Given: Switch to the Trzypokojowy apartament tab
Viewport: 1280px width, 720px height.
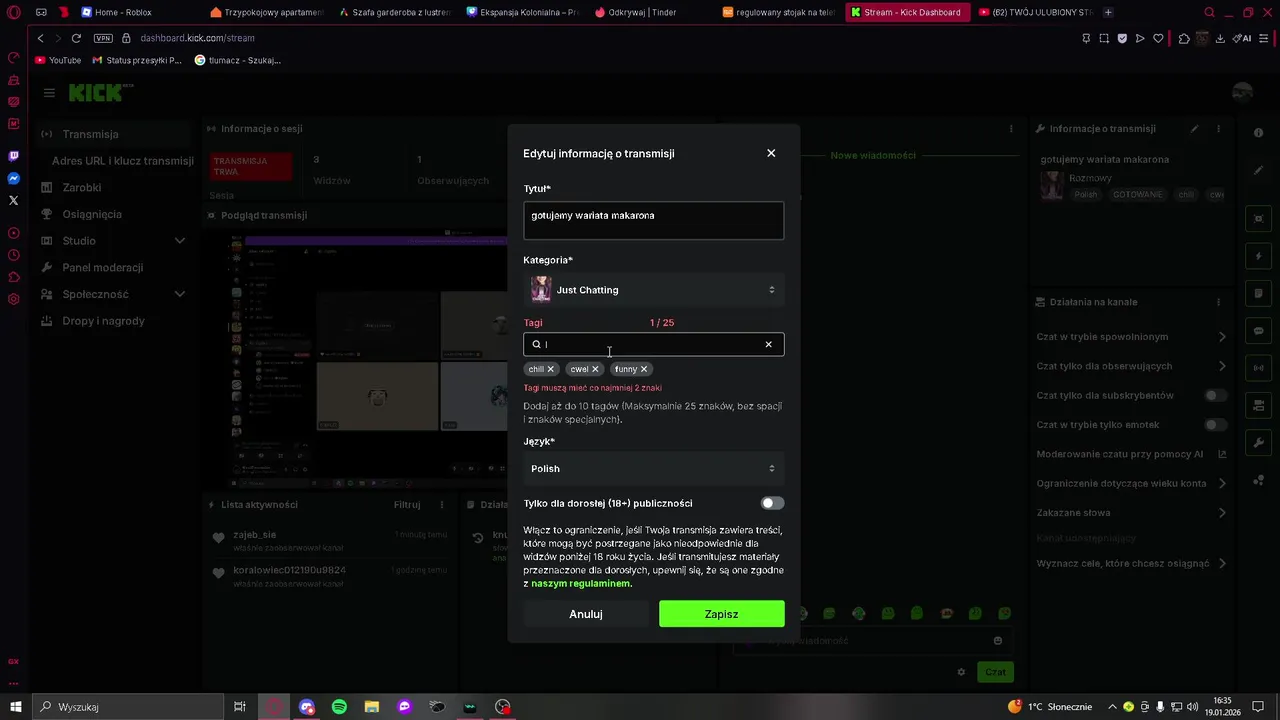Looking at the screenshot, I should coord(267,12).
